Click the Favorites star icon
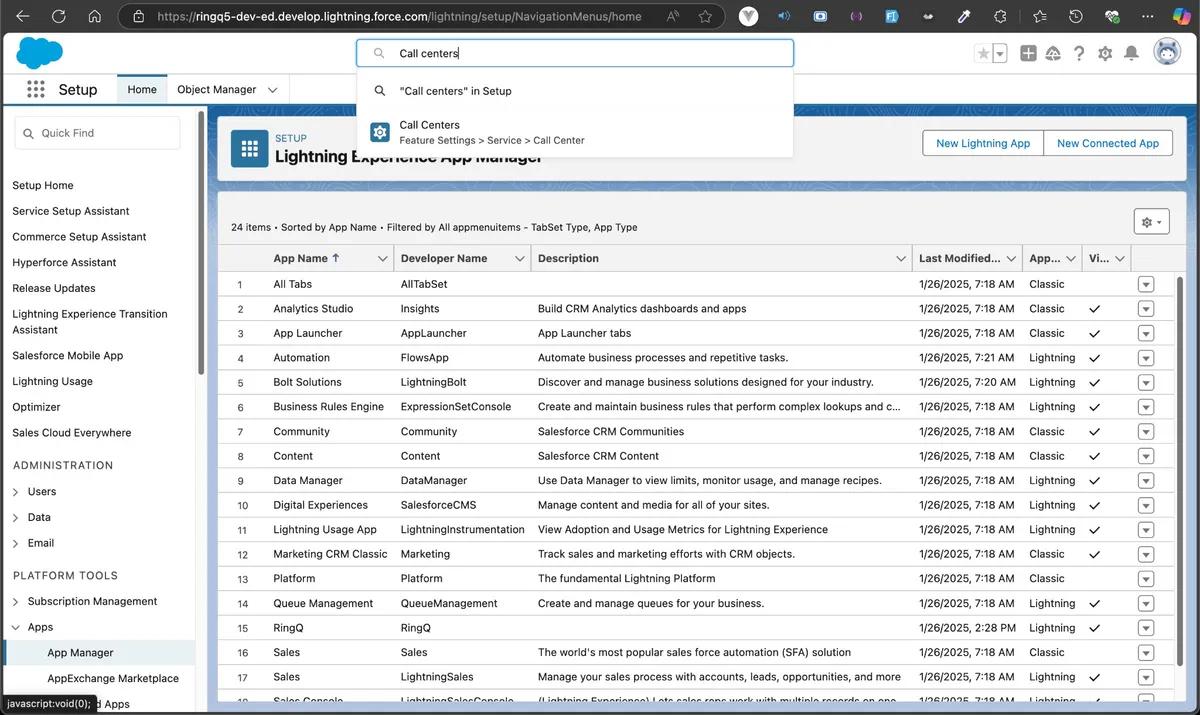This screenshot has width=1200, height=715. click(983, 54)
